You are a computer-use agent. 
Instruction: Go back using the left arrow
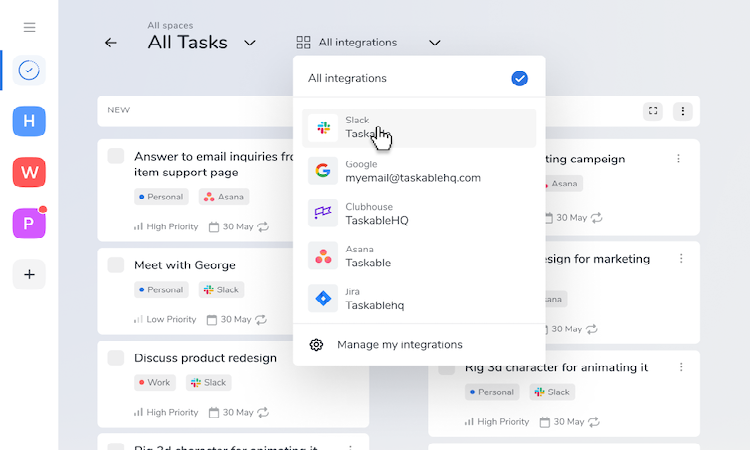point(111,43)
